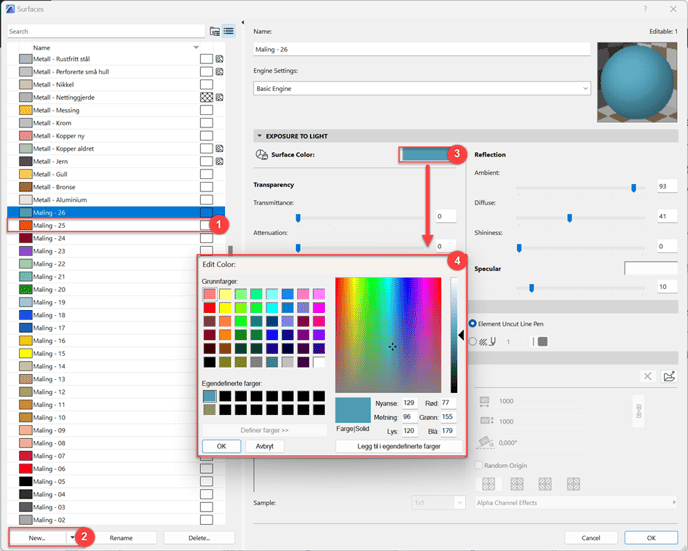Select the second texture mirroring pattern icon

(517, 484)
